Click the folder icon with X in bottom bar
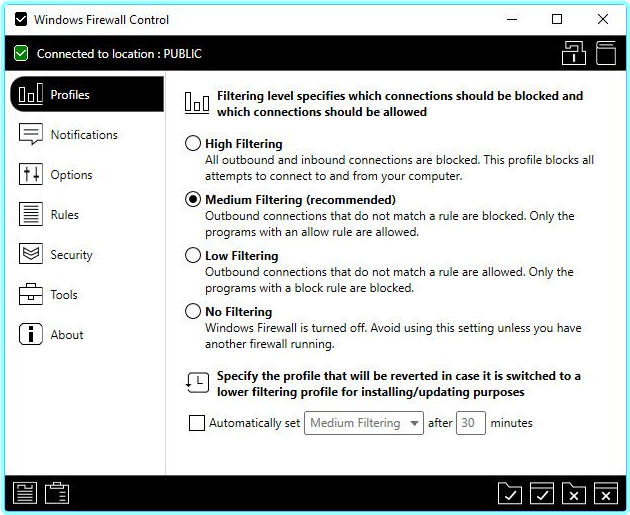630x515 pixels. [x=573, y=492]
